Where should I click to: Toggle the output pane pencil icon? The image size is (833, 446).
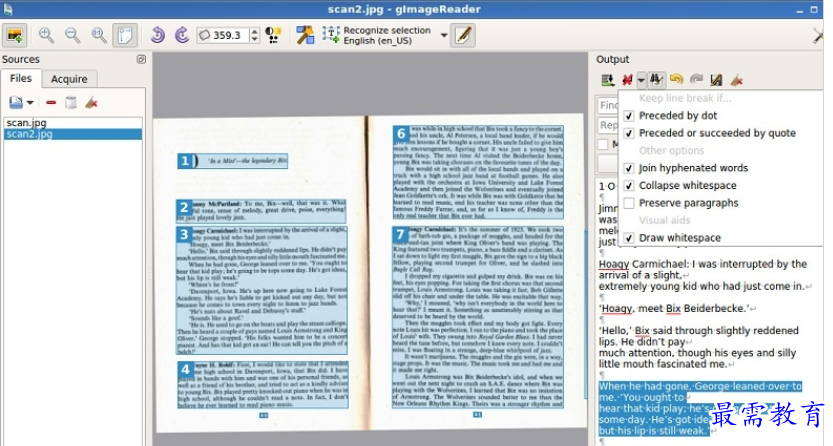click(462, 35)
